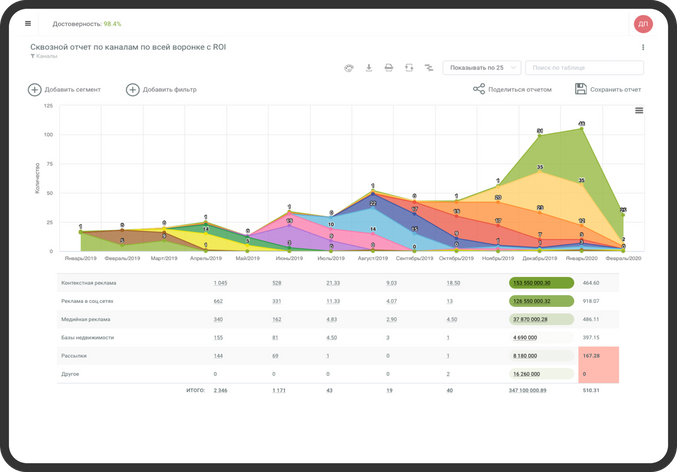677x472 pixels.
Task: Click 'Добавить фильтр' plus button
Action: 132,90
